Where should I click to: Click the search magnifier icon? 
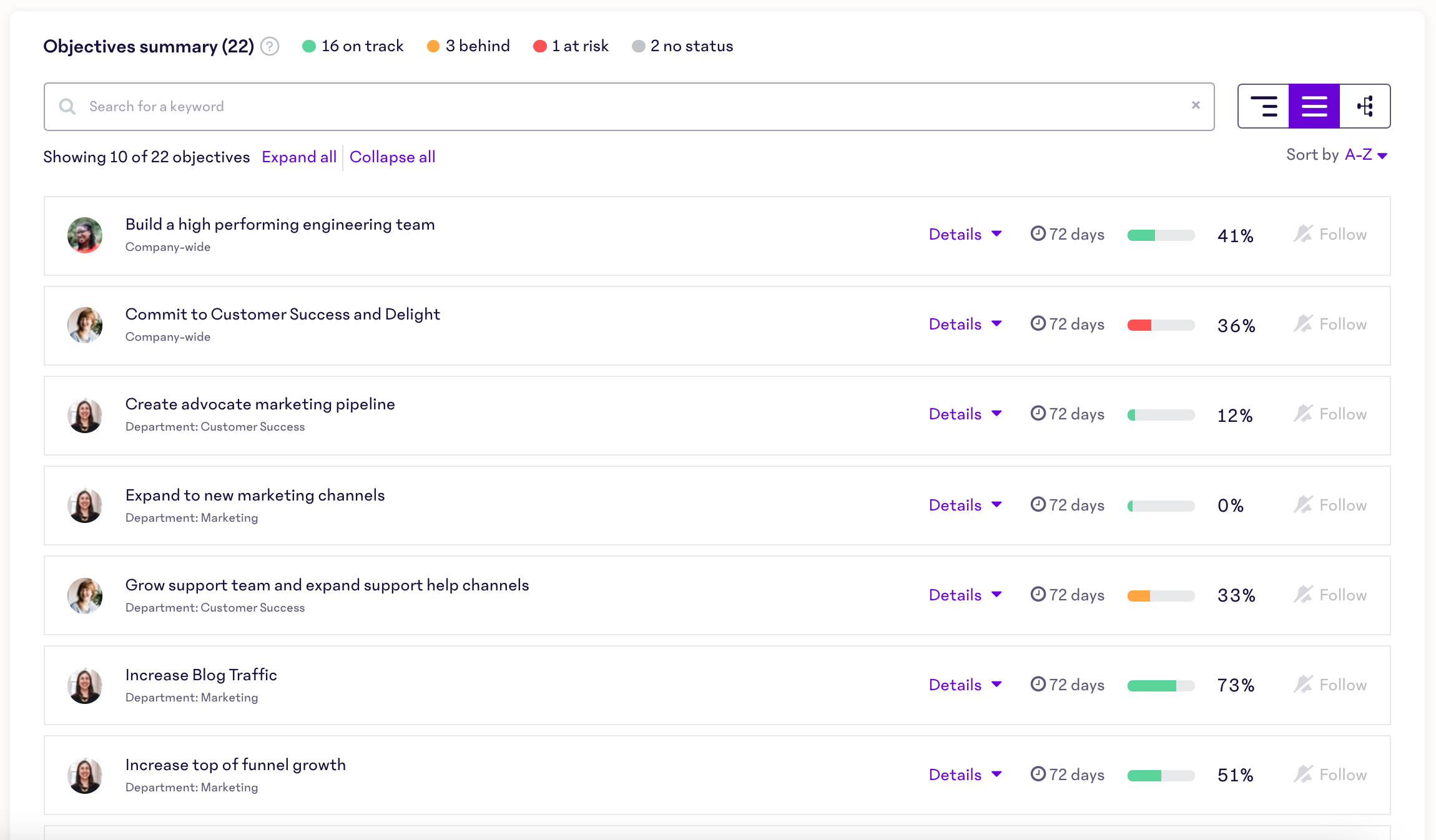coord(67,107)
